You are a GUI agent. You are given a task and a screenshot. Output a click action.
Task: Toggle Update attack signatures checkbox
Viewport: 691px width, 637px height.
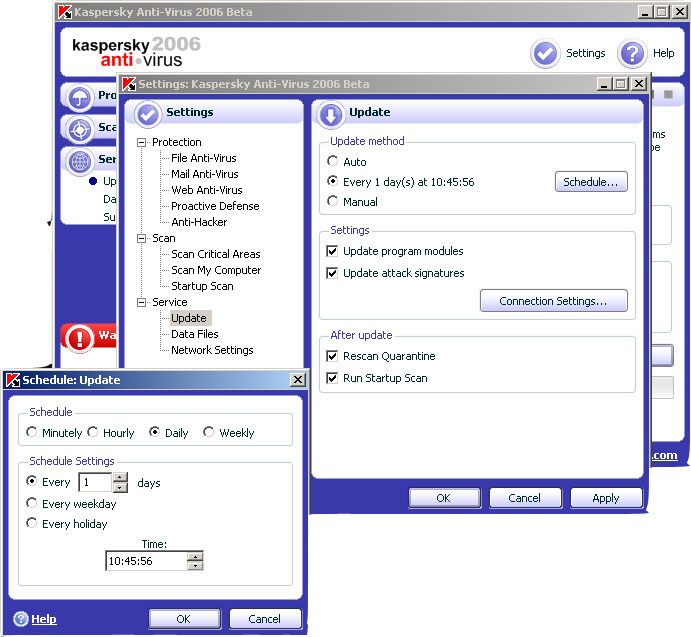coord(332,273)
